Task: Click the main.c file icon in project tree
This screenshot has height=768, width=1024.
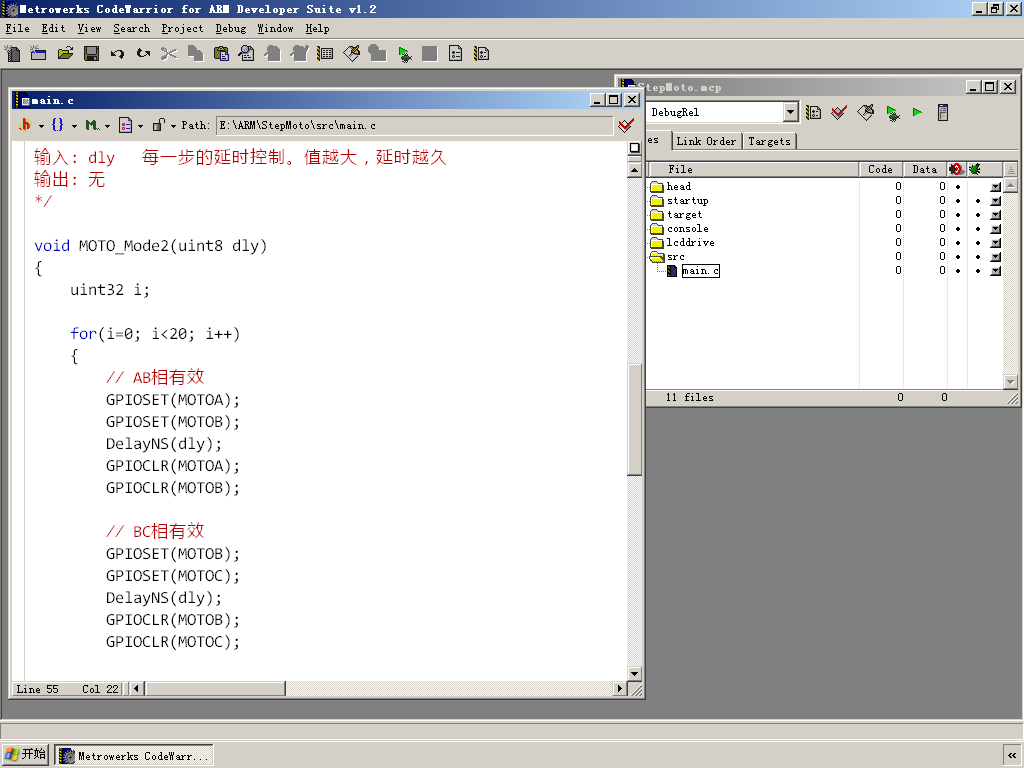Action: coord(671,270)
